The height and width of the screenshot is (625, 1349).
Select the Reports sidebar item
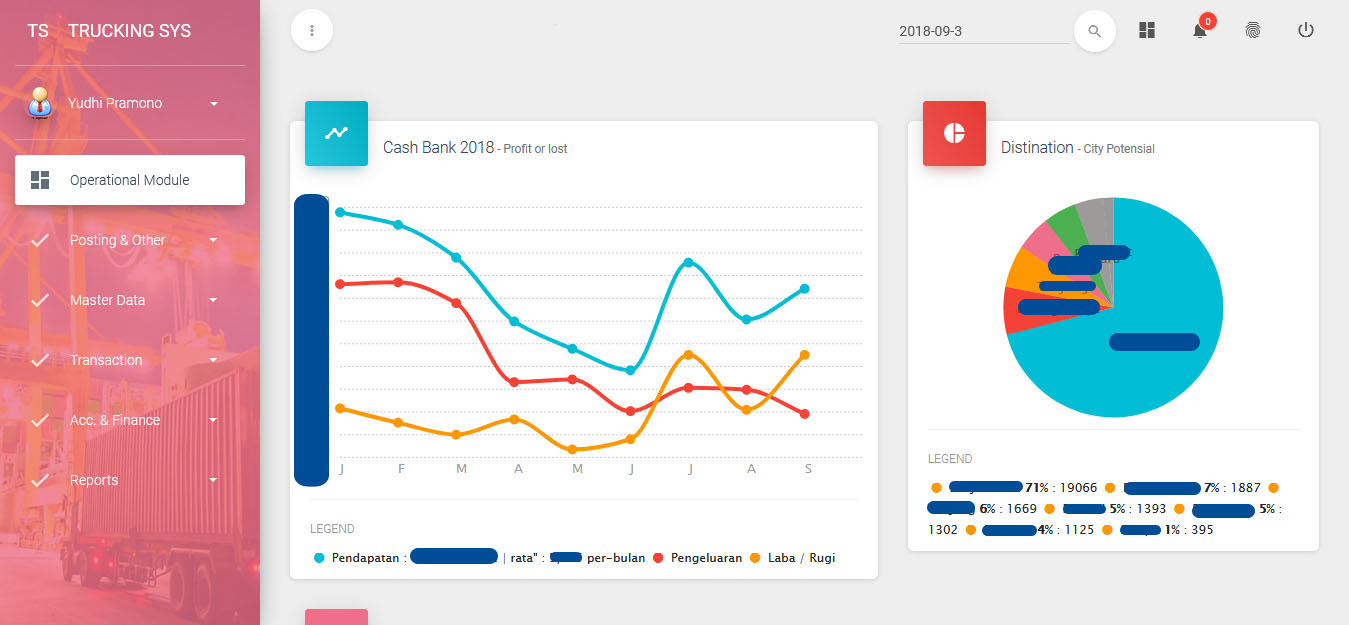point(94,480)
